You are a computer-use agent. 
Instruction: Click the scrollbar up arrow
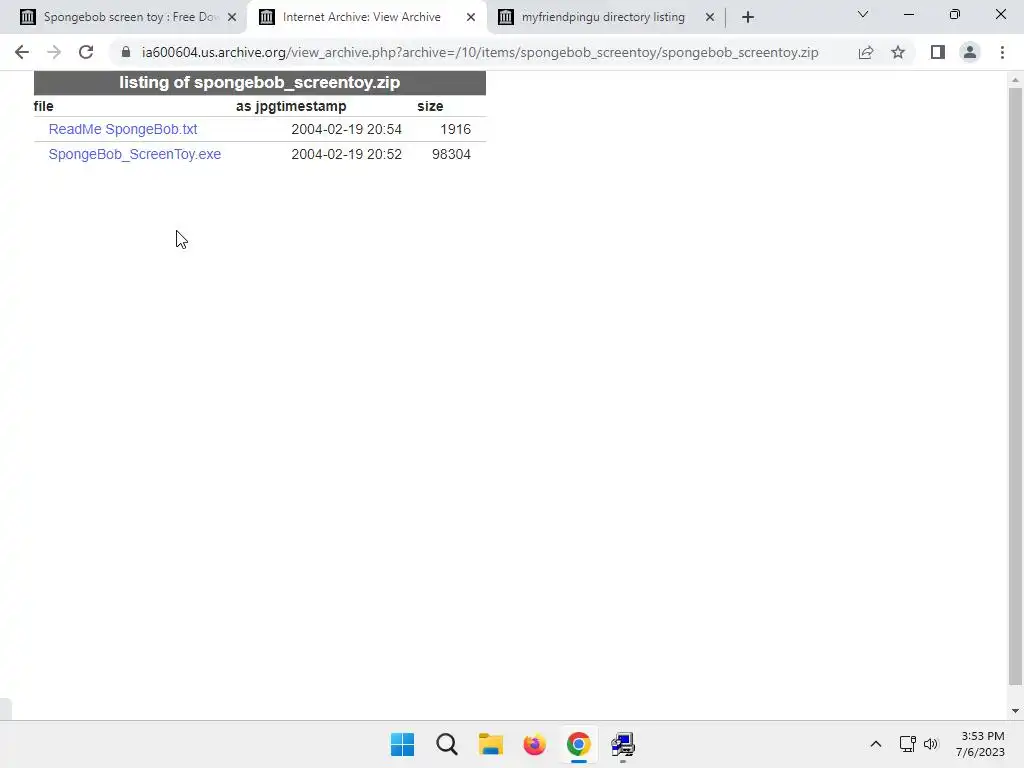pyautogui.click(x=1015, y=80)
